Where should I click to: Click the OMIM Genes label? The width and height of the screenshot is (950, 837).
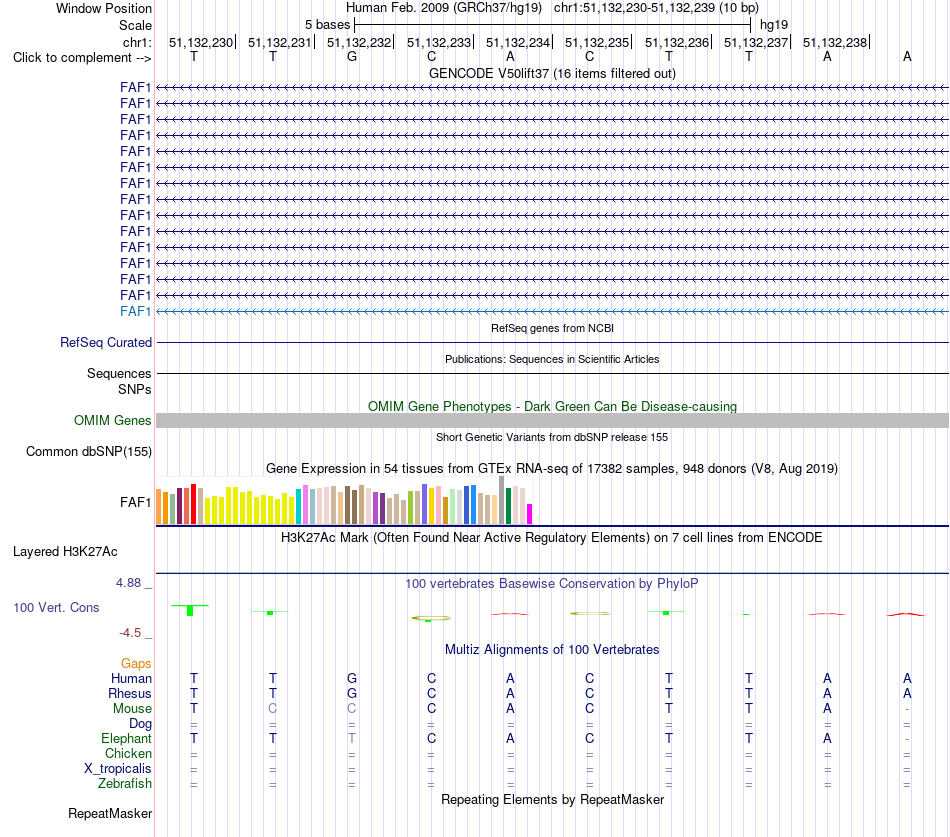[112, 420]
